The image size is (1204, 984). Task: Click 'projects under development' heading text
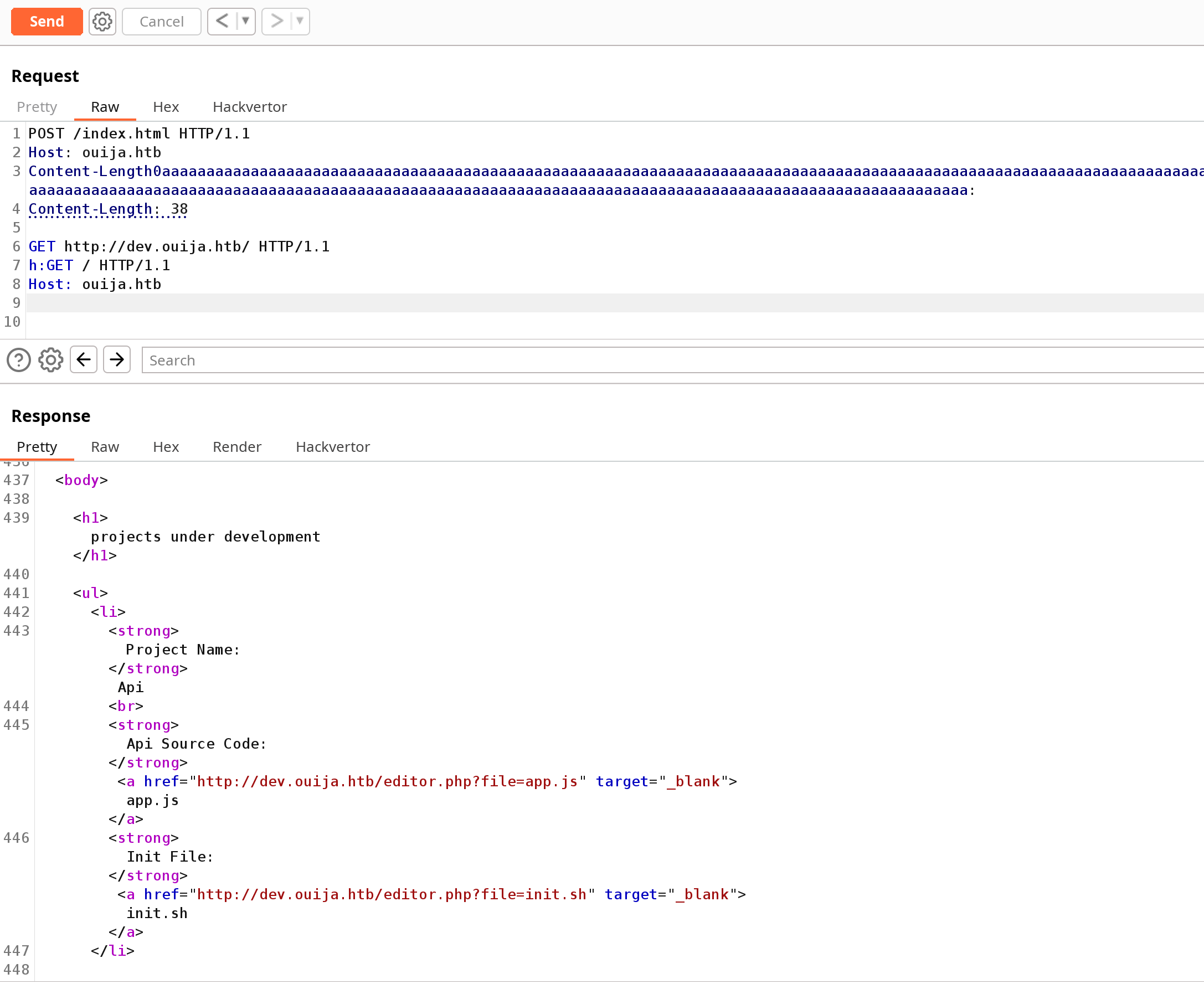205,537
